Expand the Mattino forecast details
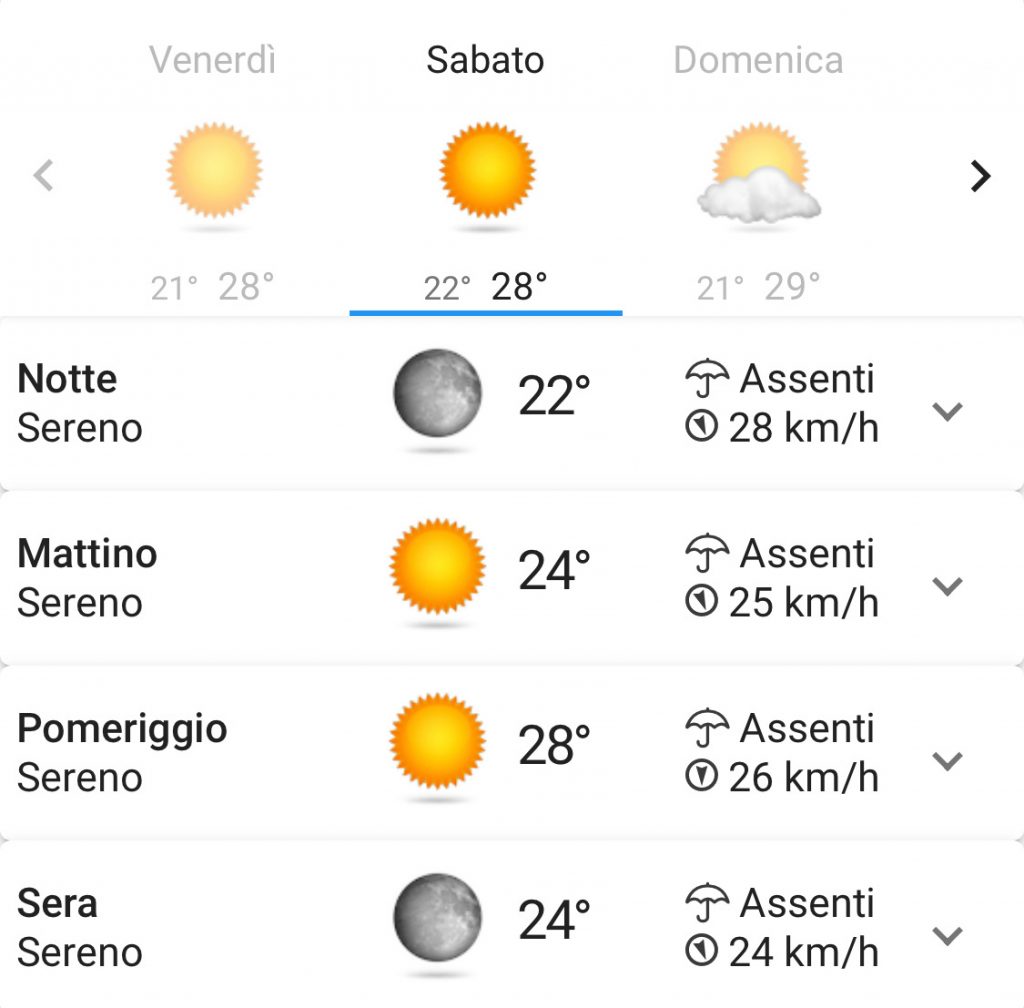 [948, 586]
